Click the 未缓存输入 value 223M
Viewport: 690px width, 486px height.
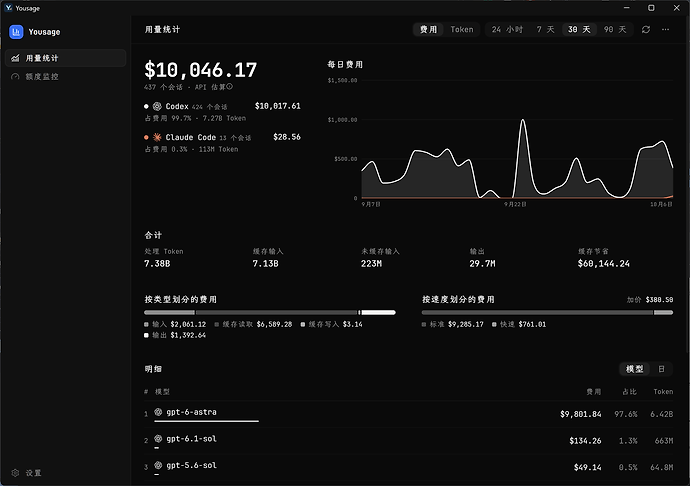[371, 264]
